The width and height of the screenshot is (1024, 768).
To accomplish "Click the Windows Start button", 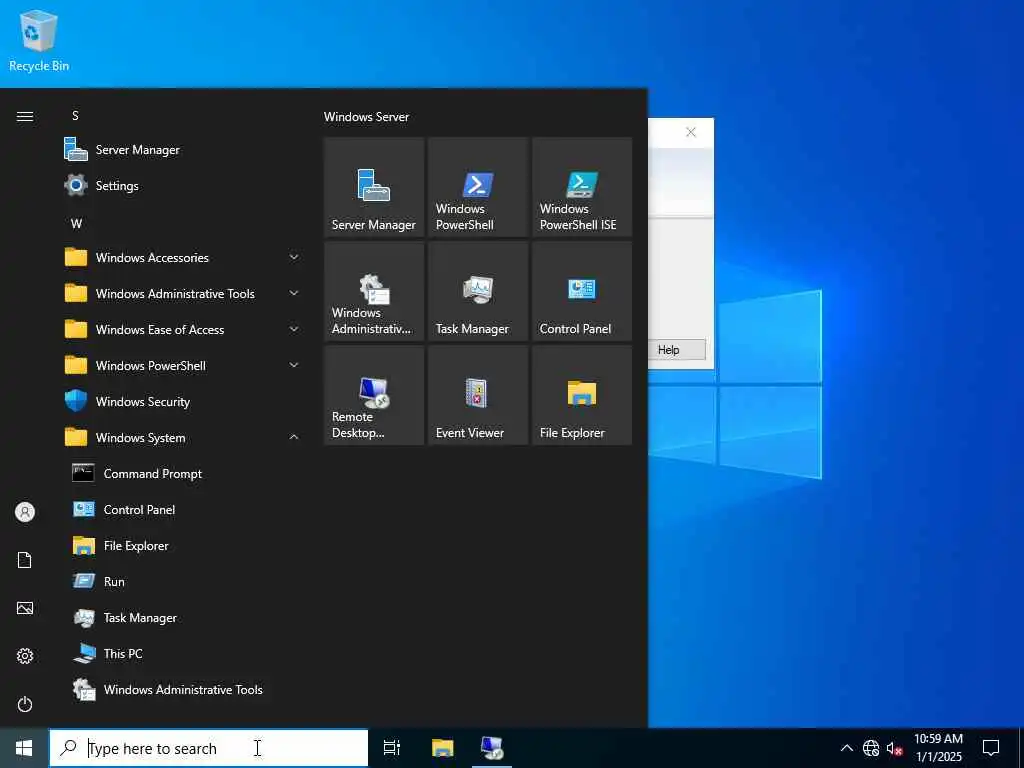I will coord(24,748).
